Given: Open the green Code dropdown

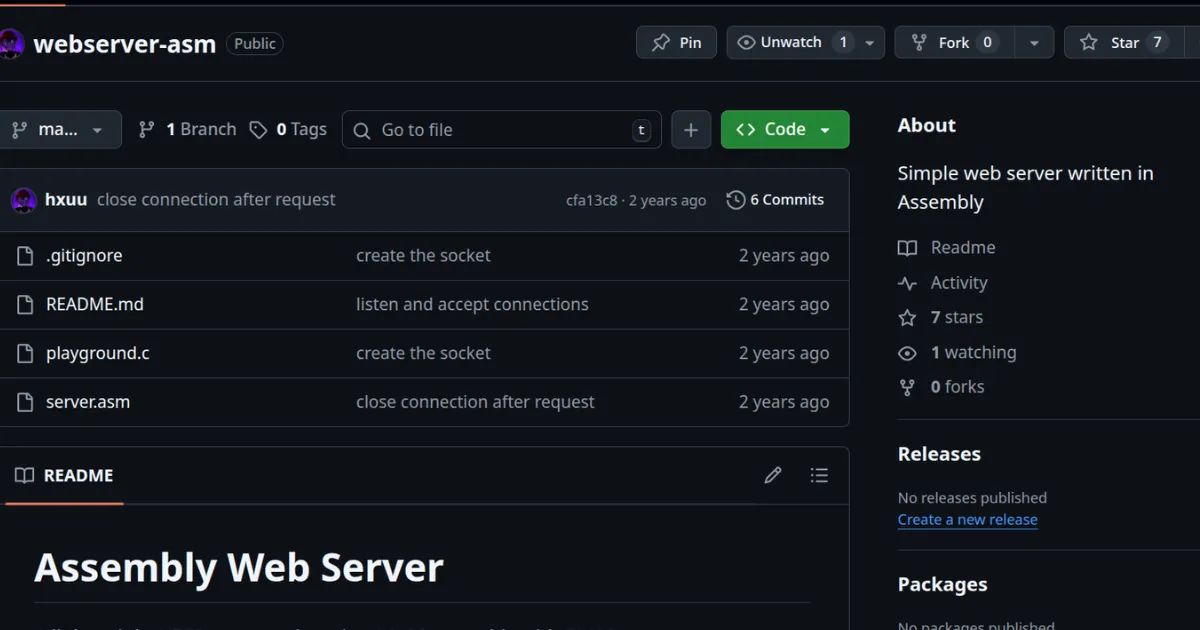Looking at the screenshot, I should click(785, 130).
